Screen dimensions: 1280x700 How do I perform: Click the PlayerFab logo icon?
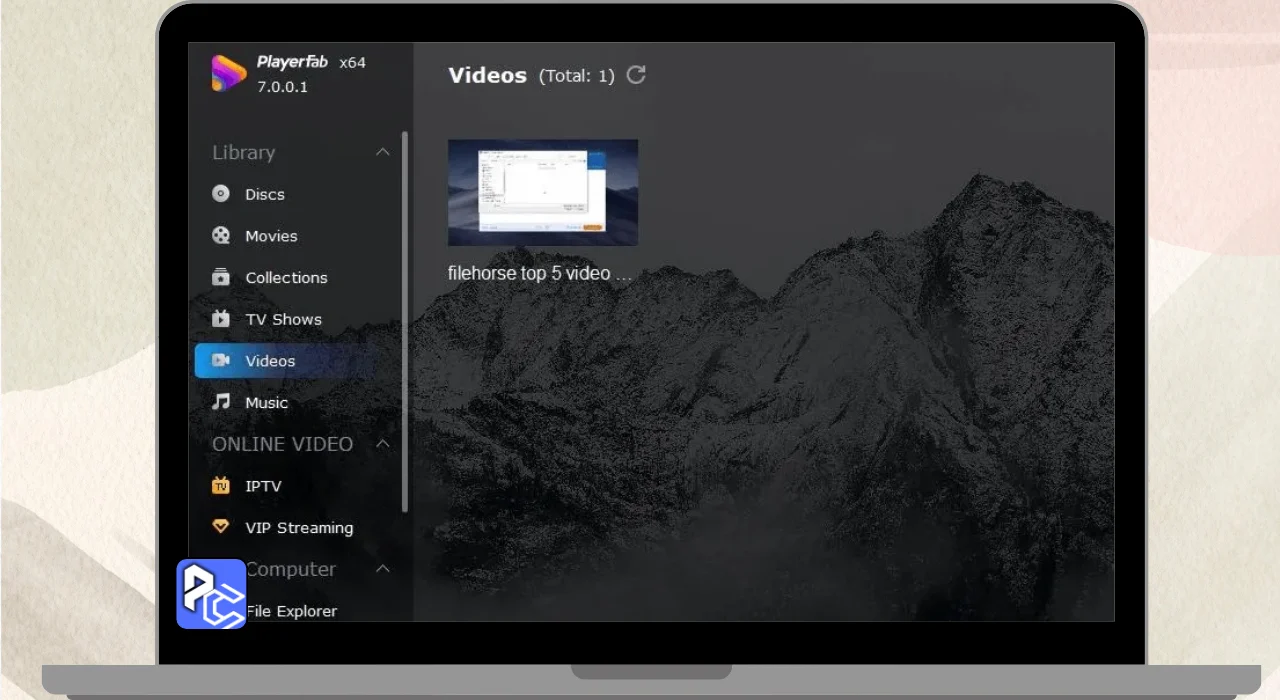228,73
